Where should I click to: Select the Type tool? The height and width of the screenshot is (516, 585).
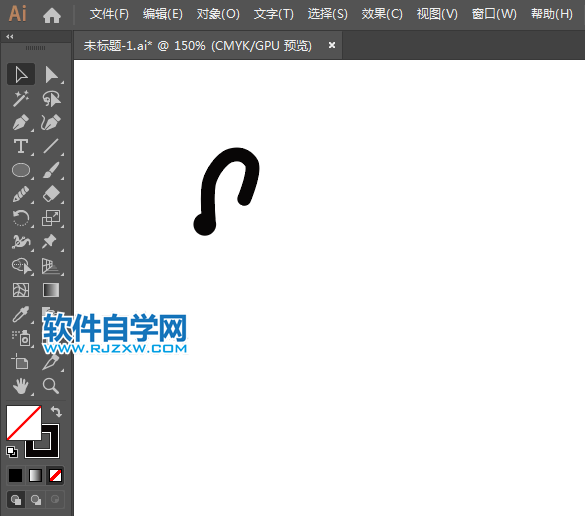(x=21, y=146)
